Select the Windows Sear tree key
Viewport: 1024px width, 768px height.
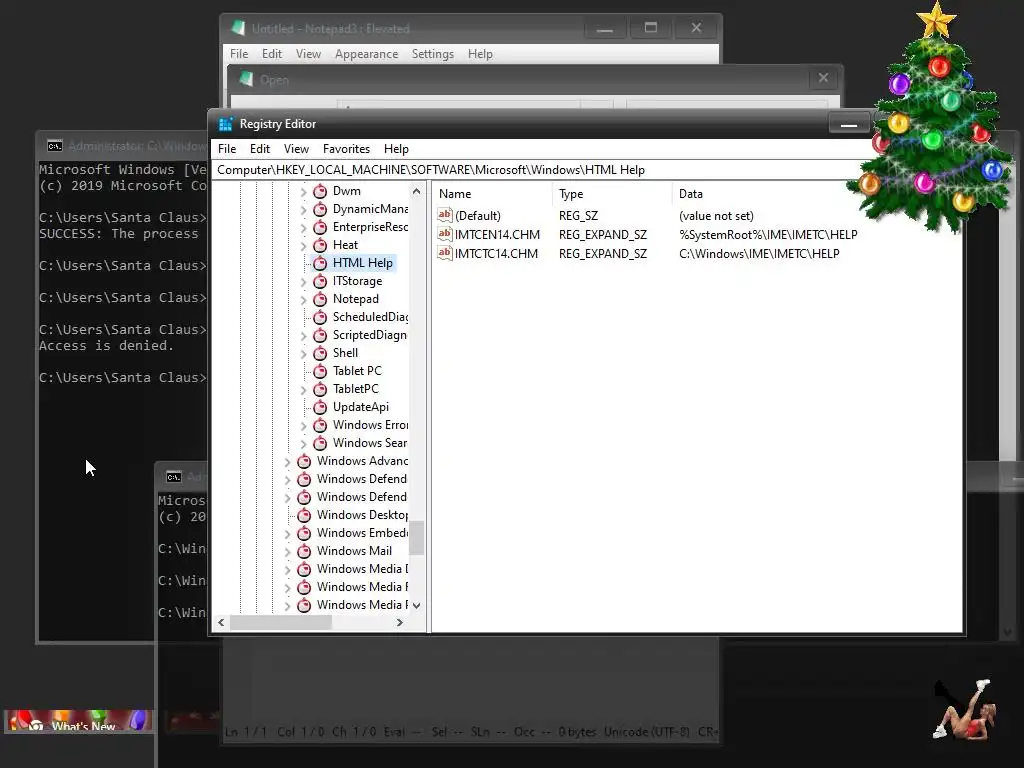[370, 443]
